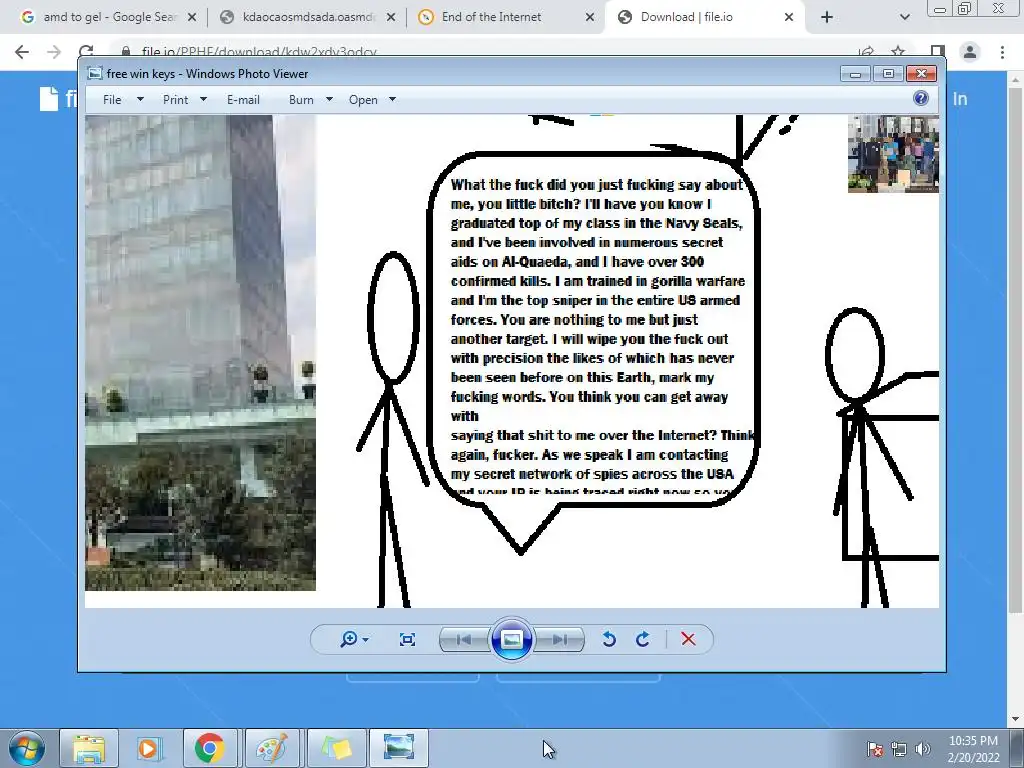This screenshot has width=1024, height=768.
Task: Bookmark this page with star icon
Action: coord(899,52)
